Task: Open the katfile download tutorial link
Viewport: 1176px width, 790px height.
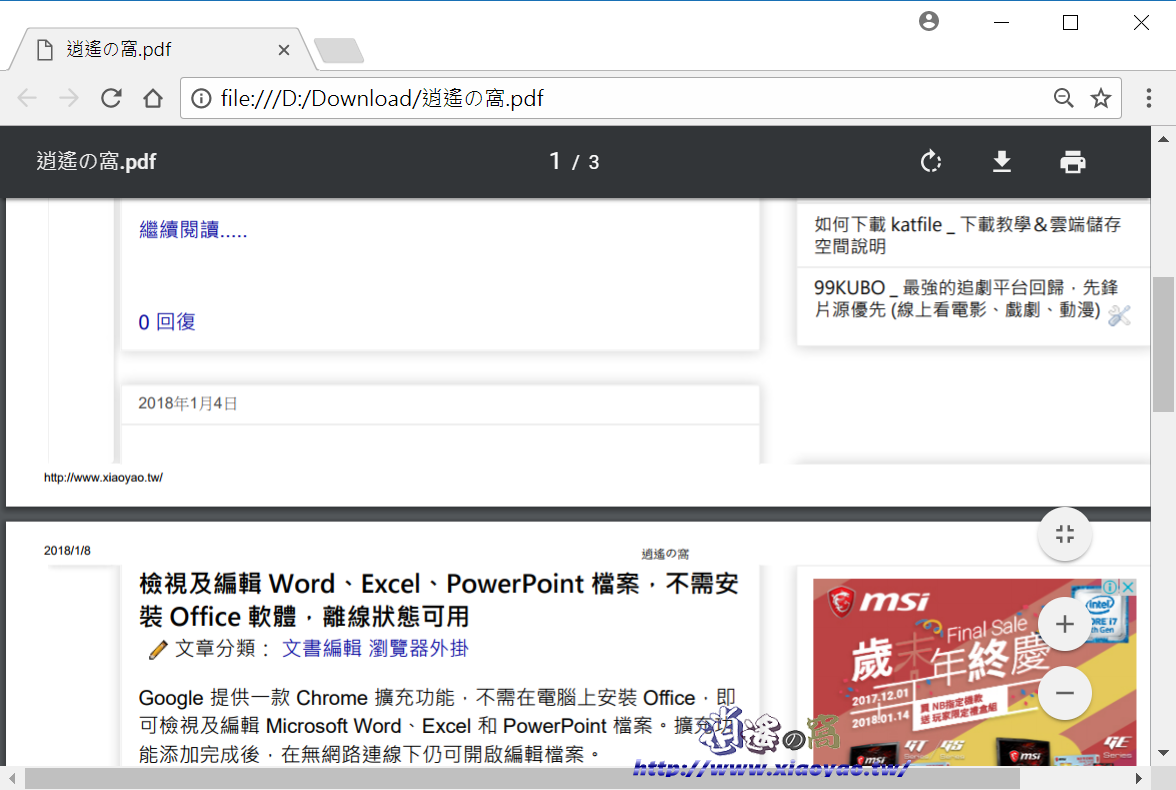Action: [x=968, y=235]
